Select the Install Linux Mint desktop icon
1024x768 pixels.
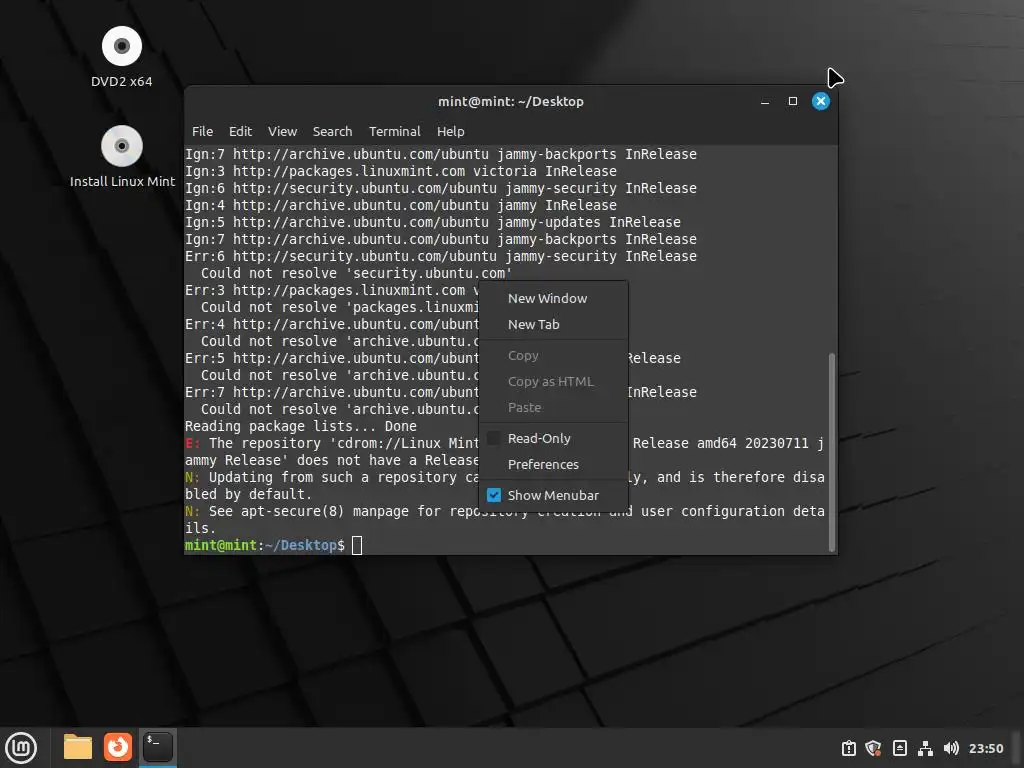click(x=122, y=157)
